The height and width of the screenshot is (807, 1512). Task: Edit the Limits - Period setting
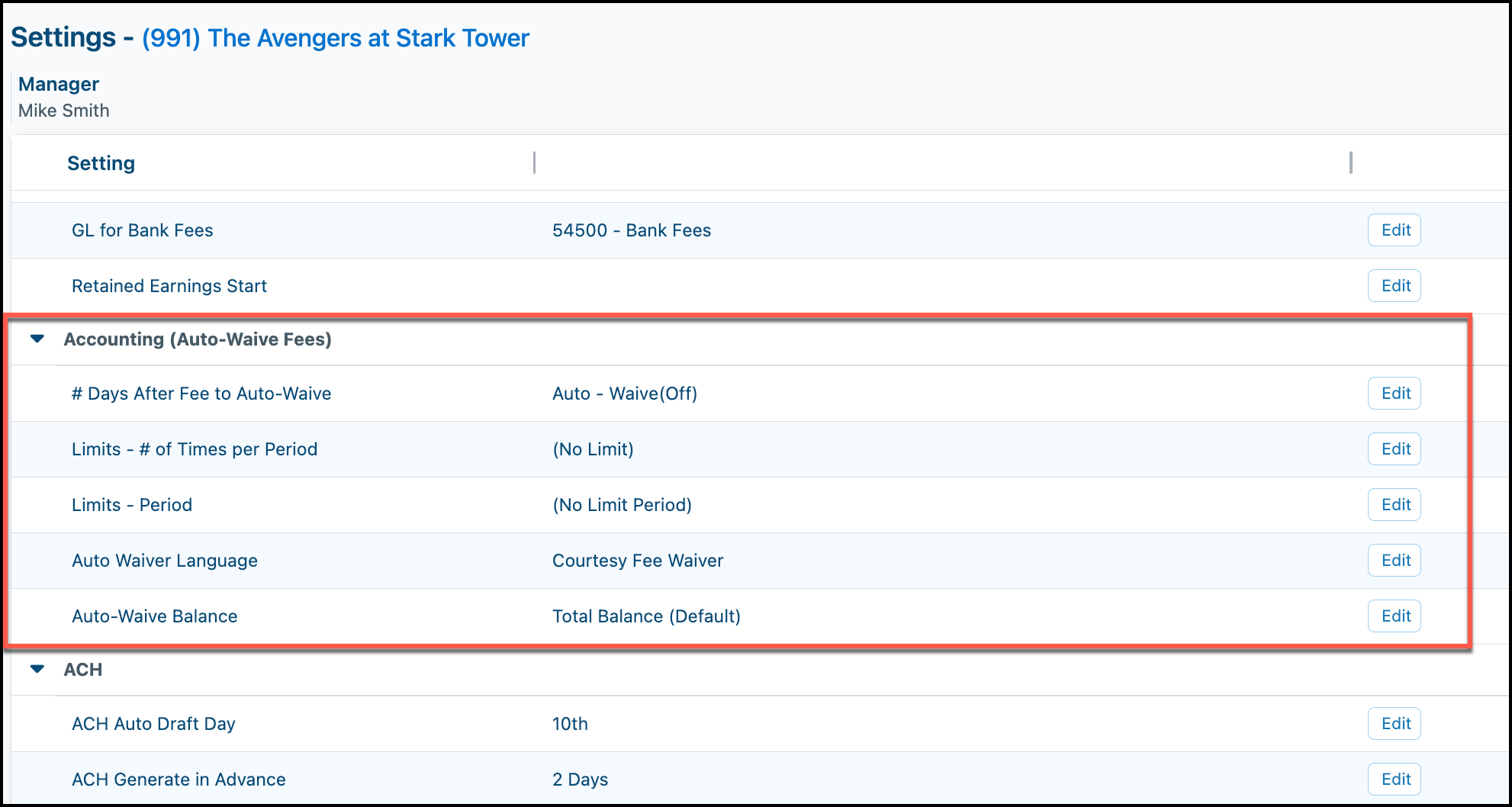(1395, 505)
